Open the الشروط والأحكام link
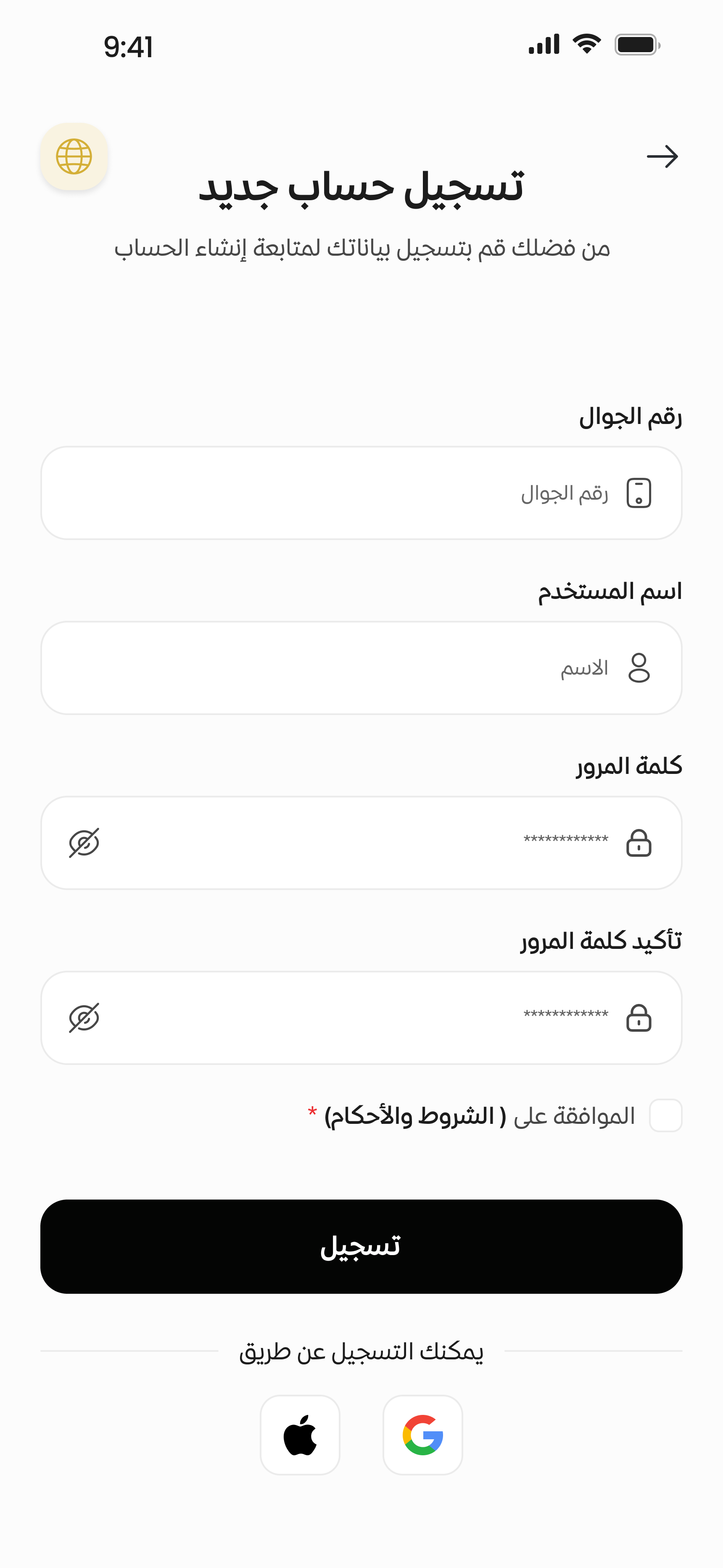This screenshot has height=1568, width=723. 415,1116
